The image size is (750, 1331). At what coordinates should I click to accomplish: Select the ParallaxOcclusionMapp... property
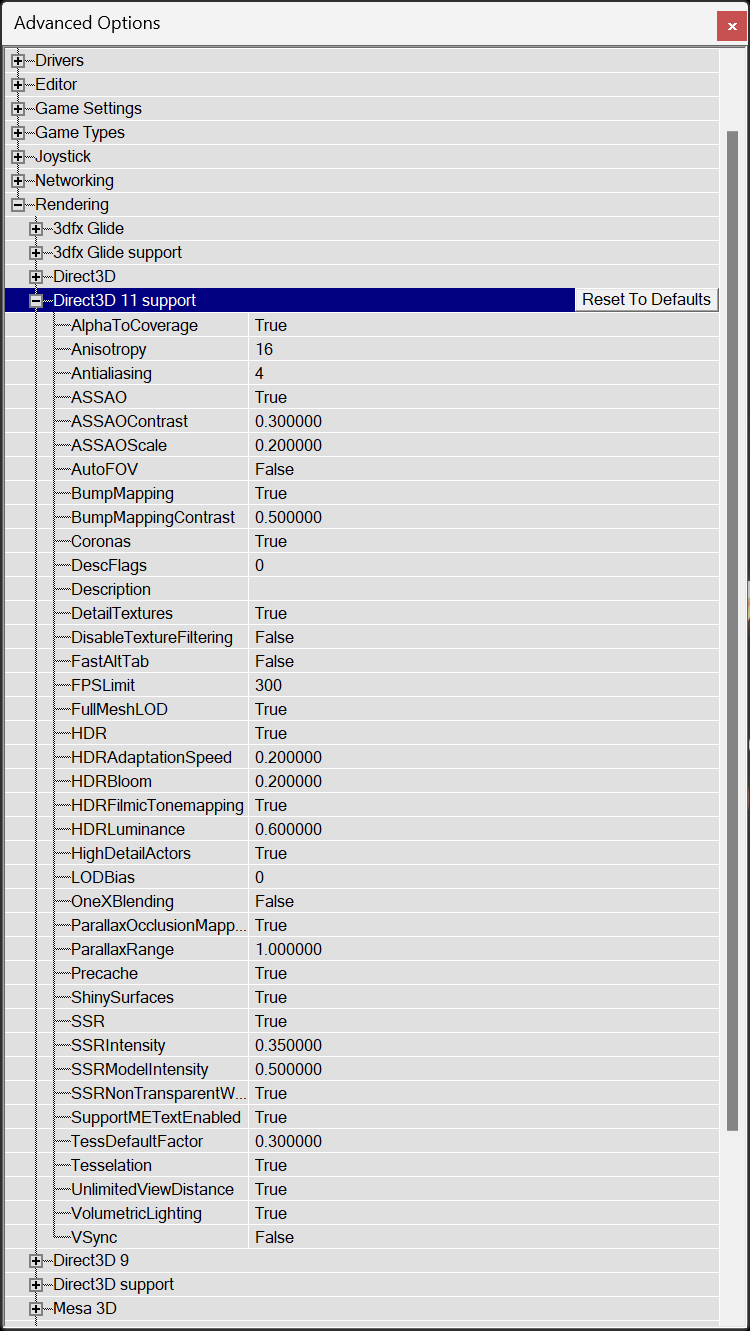(x=158, y=925)
